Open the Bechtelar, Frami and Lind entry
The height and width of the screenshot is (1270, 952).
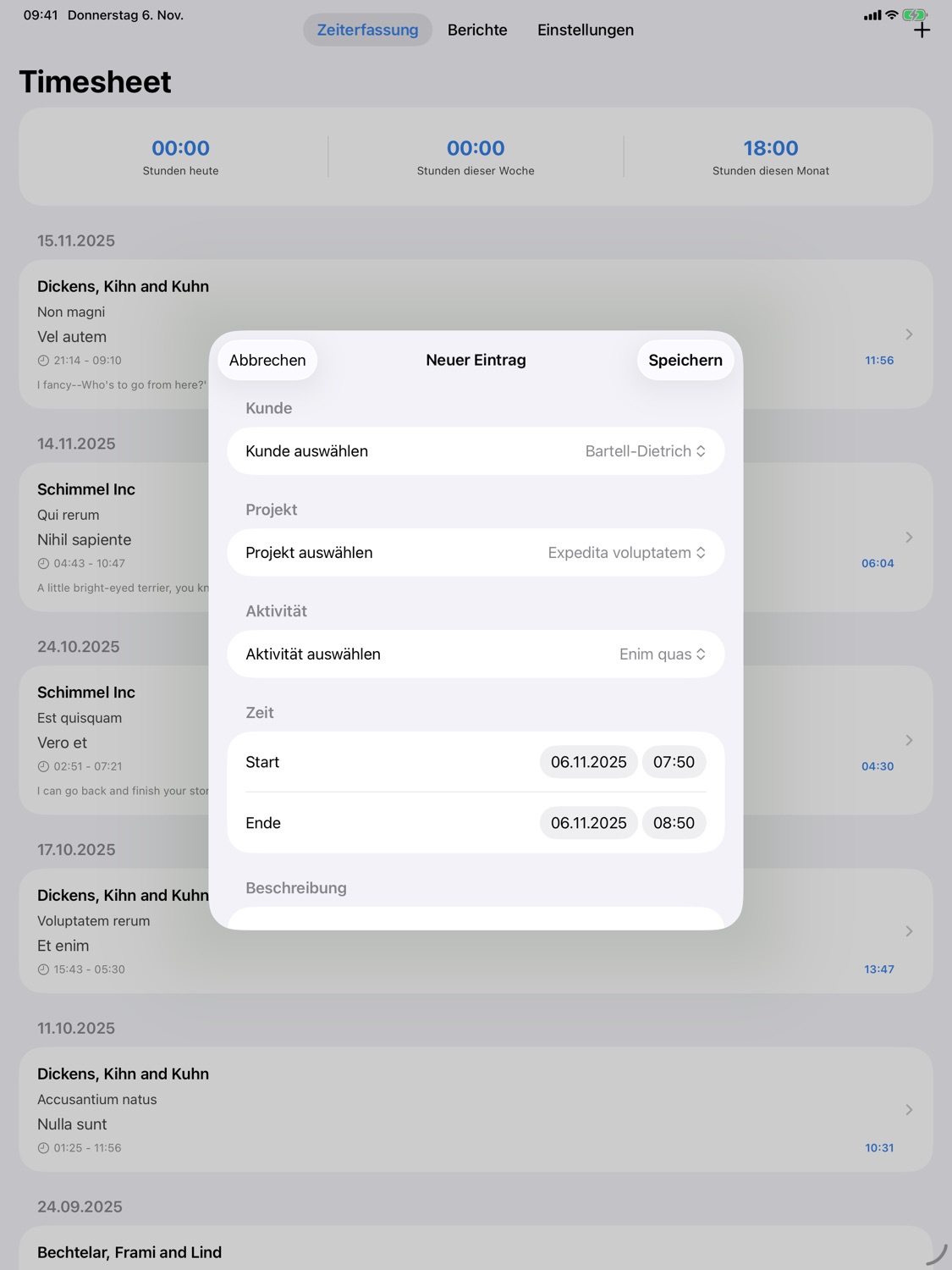tap(476, 1250)
